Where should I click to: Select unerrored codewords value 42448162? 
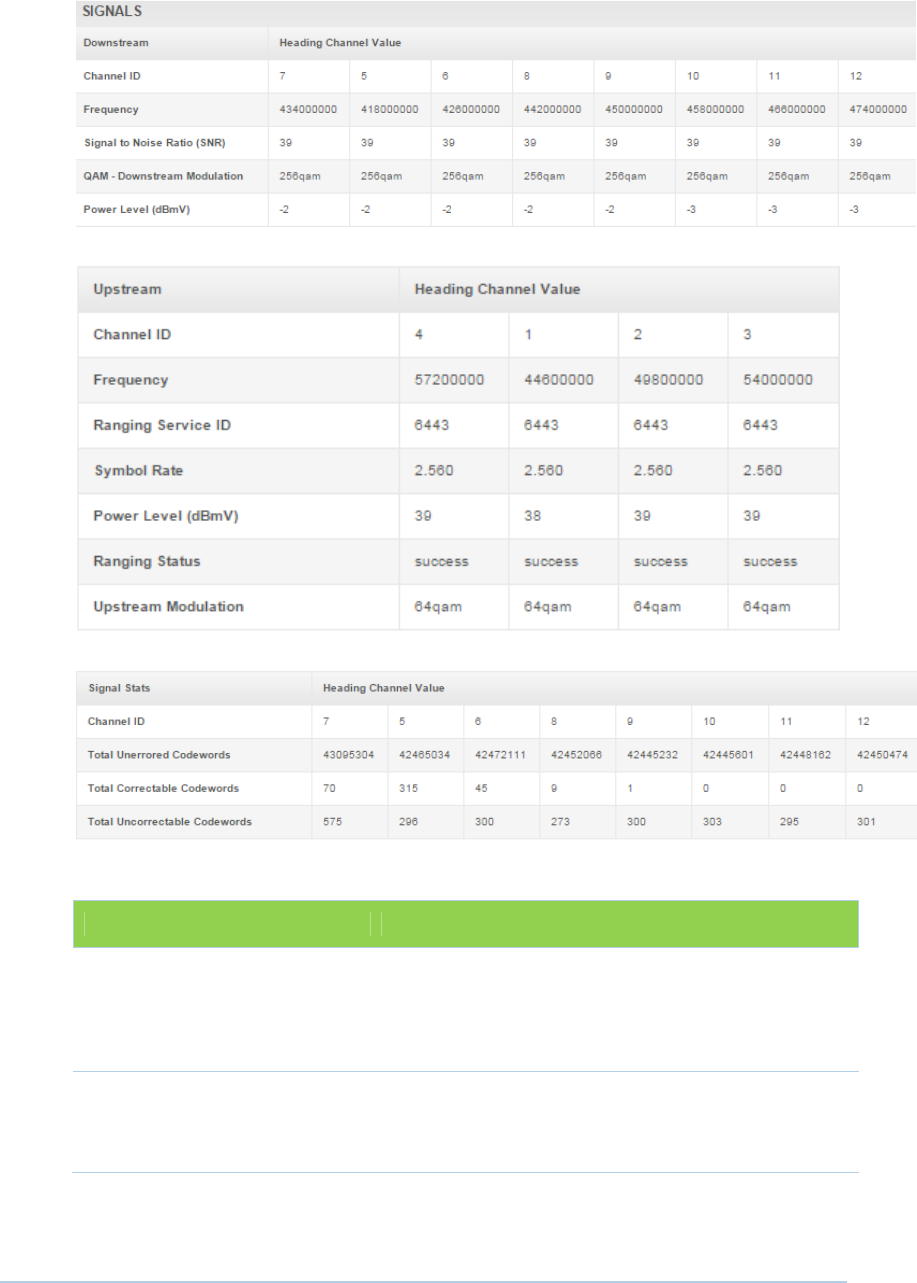807,754
